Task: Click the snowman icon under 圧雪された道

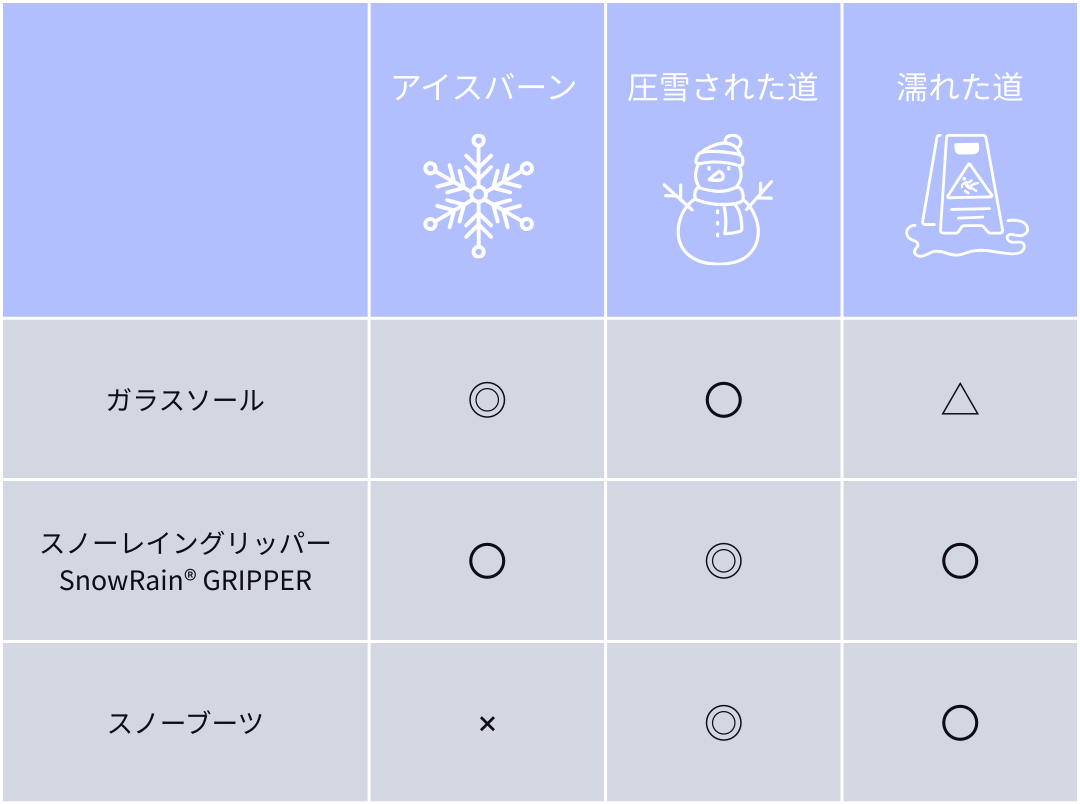Action: (x=718, y=200)
